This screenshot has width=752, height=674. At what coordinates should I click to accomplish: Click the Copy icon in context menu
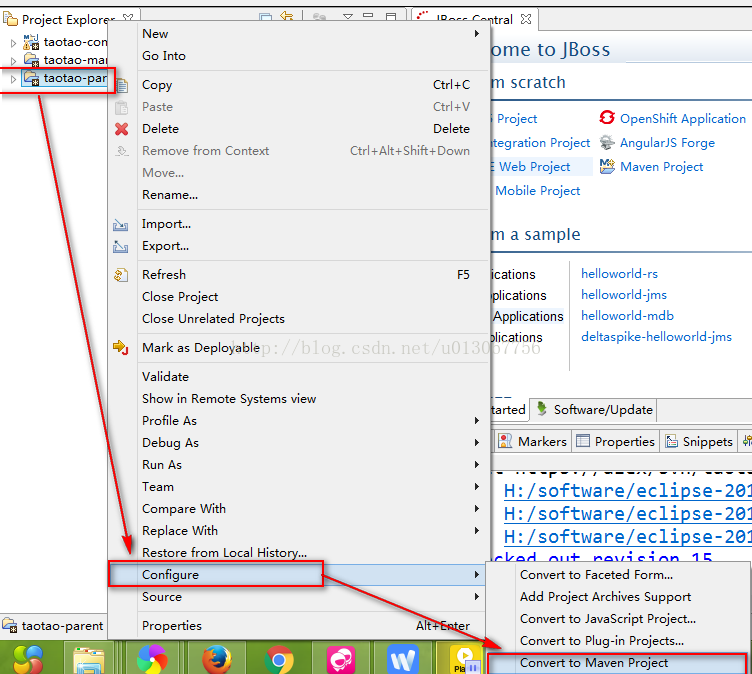pos(121,85)
